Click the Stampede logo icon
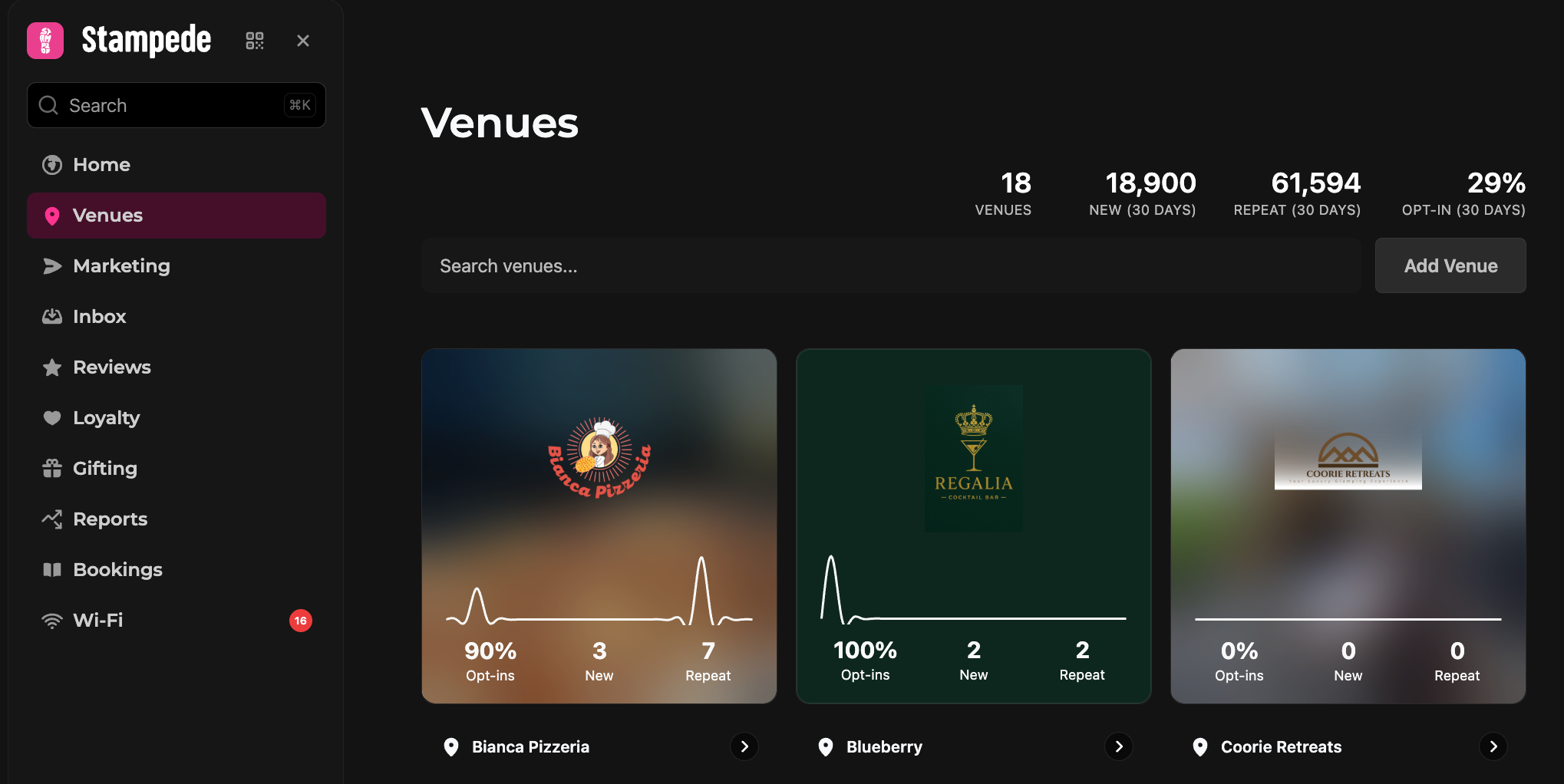The width and height of the screenshot is (1564, 784). [45, 41]
